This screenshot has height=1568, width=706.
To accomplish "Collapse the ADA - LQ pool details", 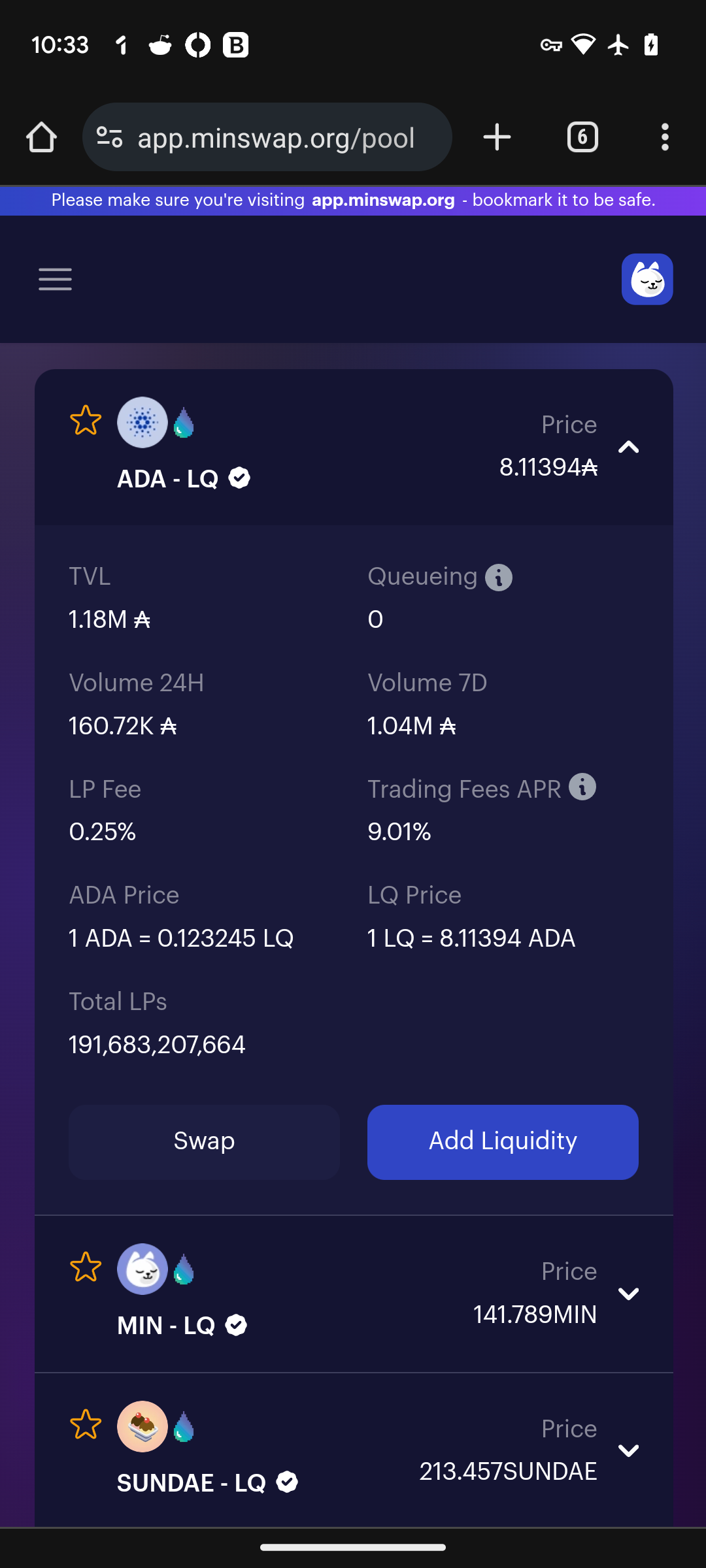I will click(628, 447).
